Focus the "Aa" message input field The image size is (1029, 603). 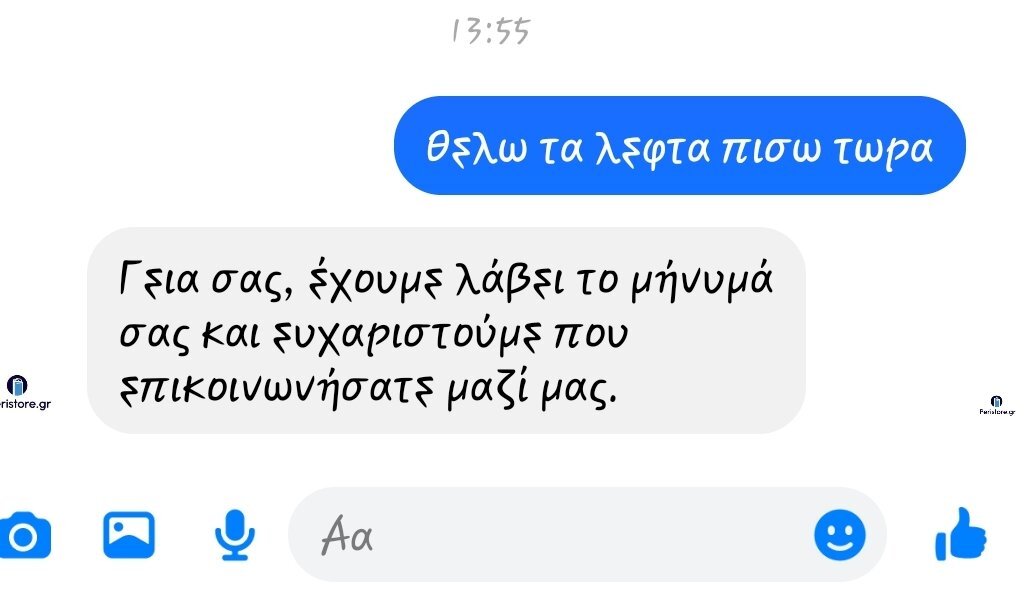coord(587,534)
